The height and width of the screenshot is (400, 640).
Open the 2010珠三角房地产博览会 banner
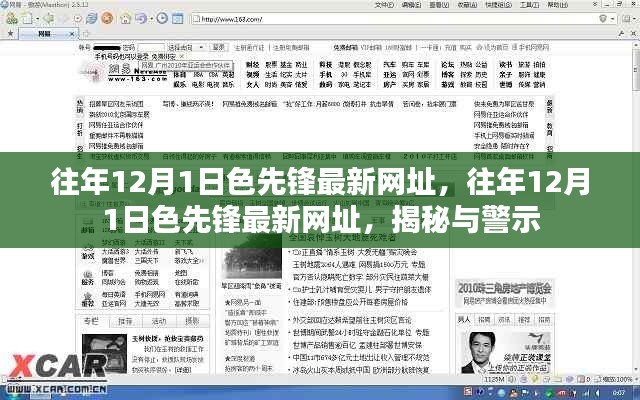click(x=504, y=293)
